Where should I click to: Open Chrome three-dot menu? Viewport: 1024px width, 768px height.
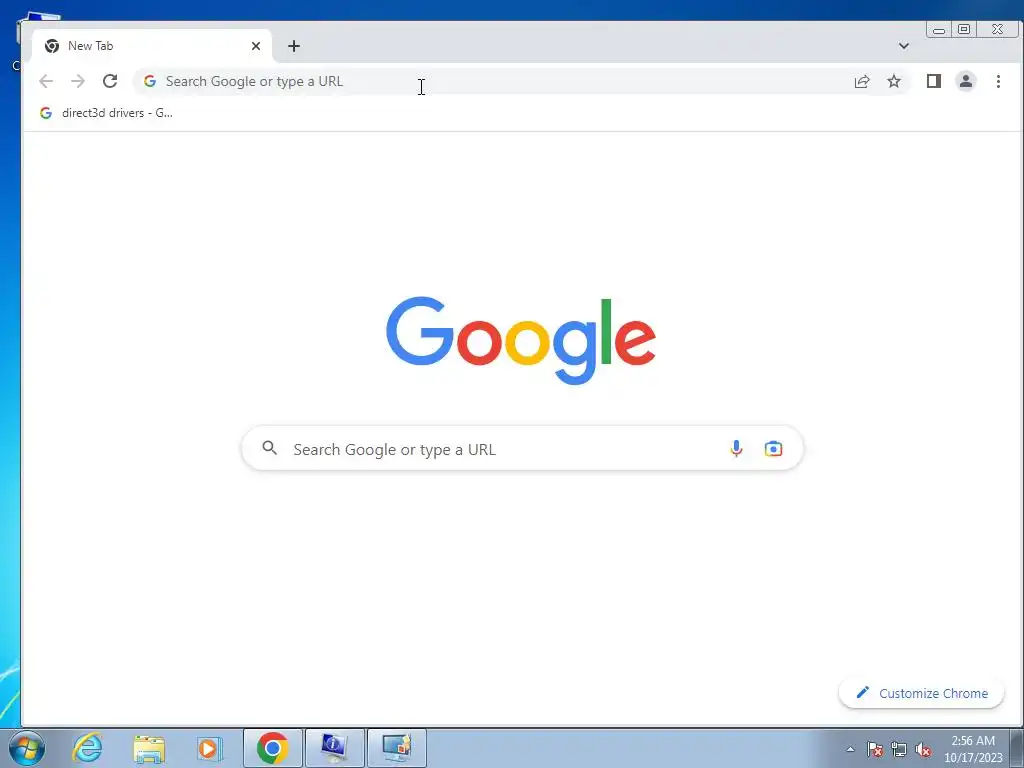(998, 81)
